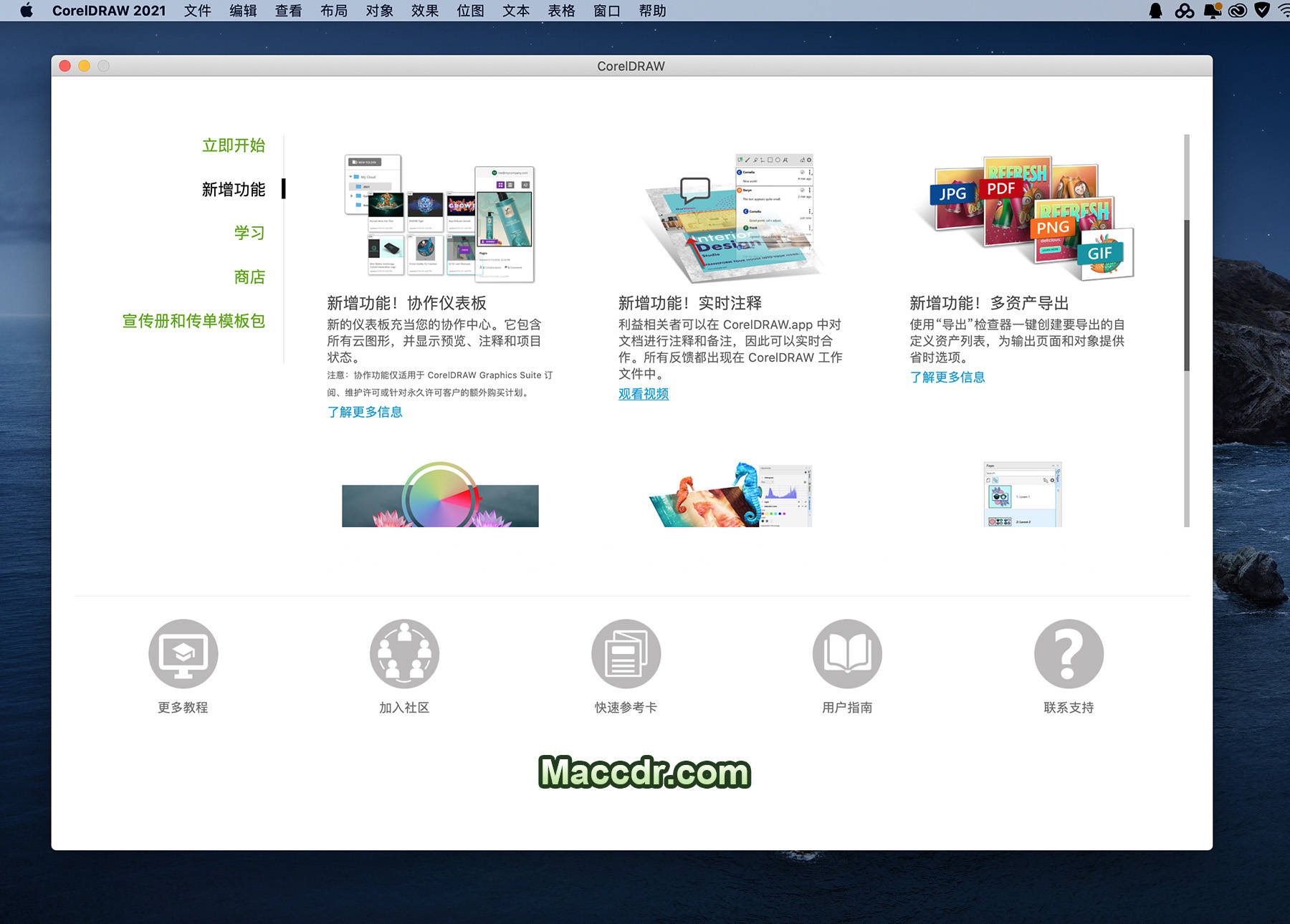This screenshot has height=924, width=1290.
Task: Click the 联系支持 question mark icon
Action: click(1069, 653)
